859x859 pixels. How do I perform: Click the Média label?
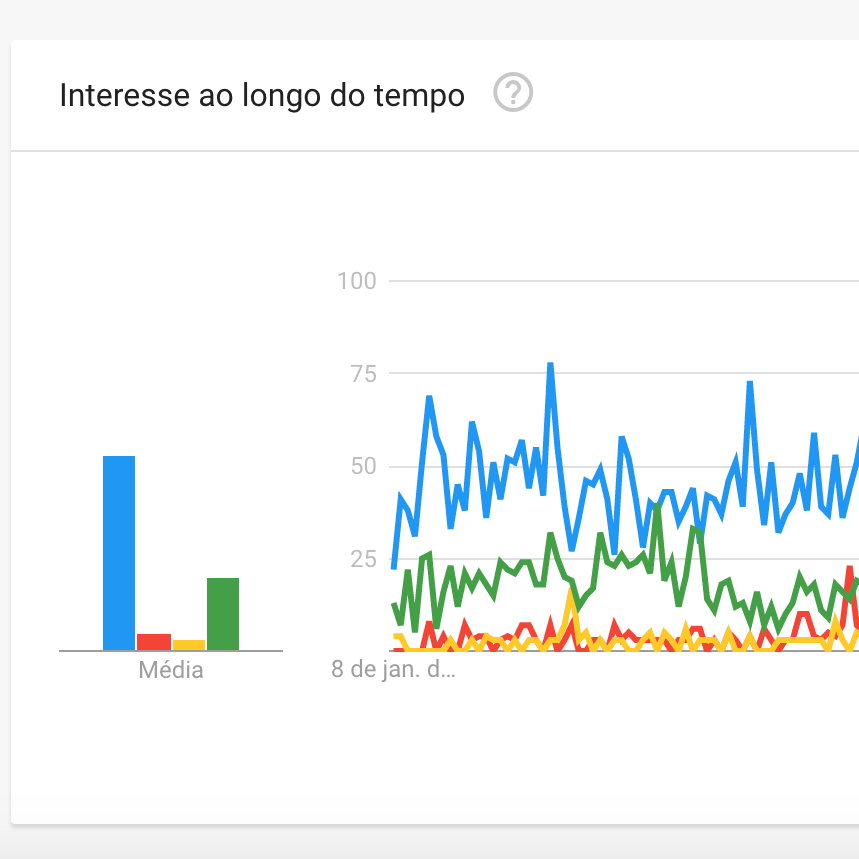click(x=171, y=670)
